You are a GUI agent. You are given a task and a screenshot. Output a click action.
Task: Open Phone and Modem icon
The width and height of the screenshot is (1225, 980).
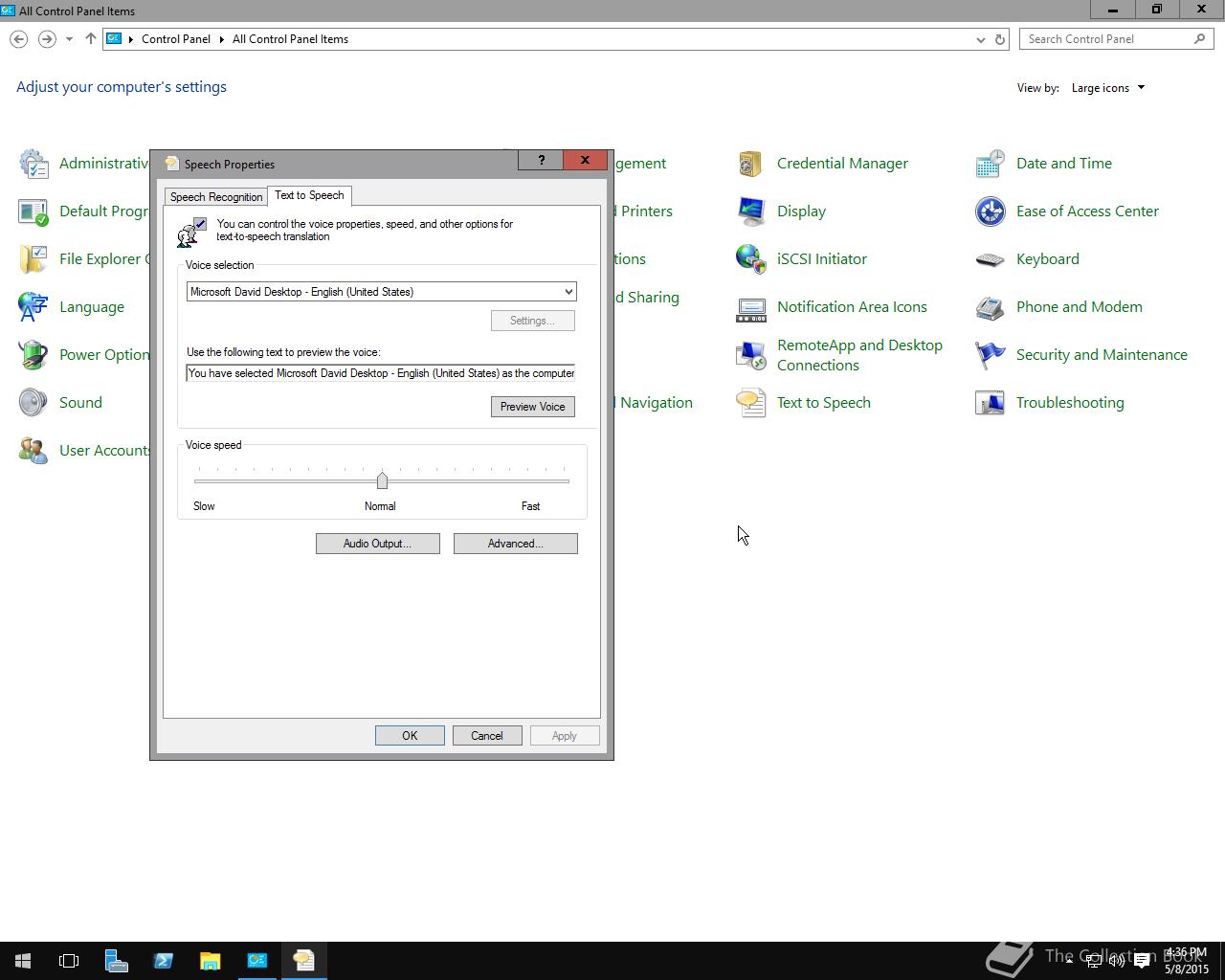coord(991,307)
